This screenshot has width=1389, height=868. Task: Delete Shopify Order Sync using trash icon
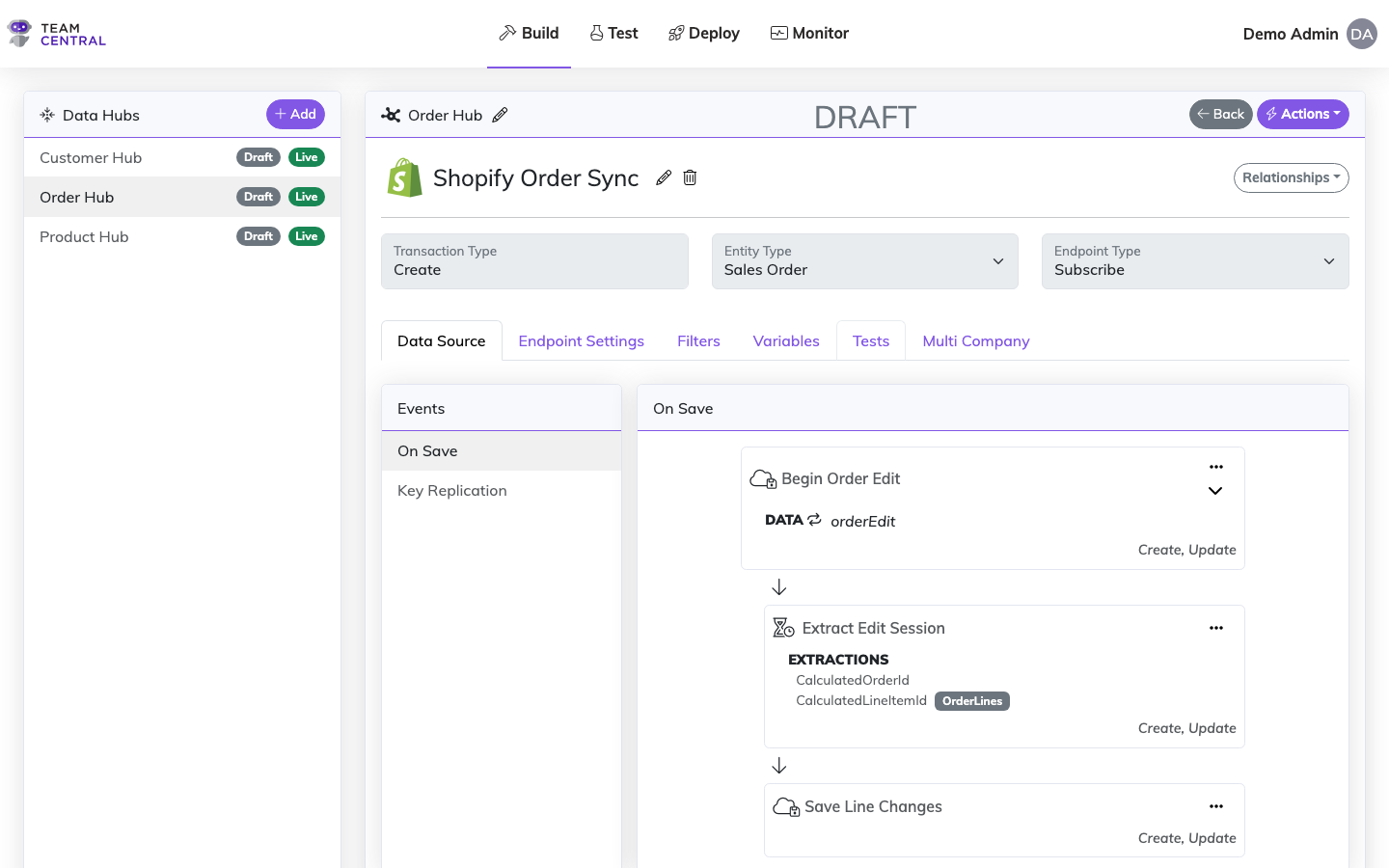click(690, 177)
